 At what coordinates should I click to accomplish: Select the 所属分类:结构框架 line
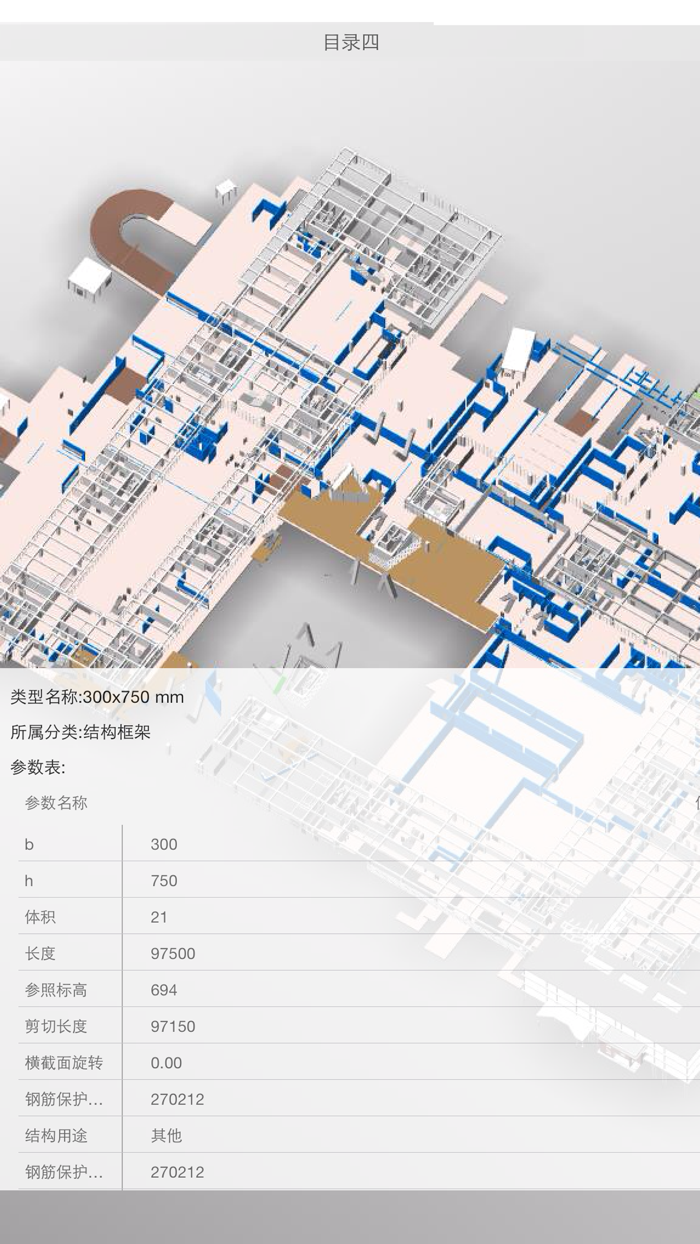(x=81, y=732)
